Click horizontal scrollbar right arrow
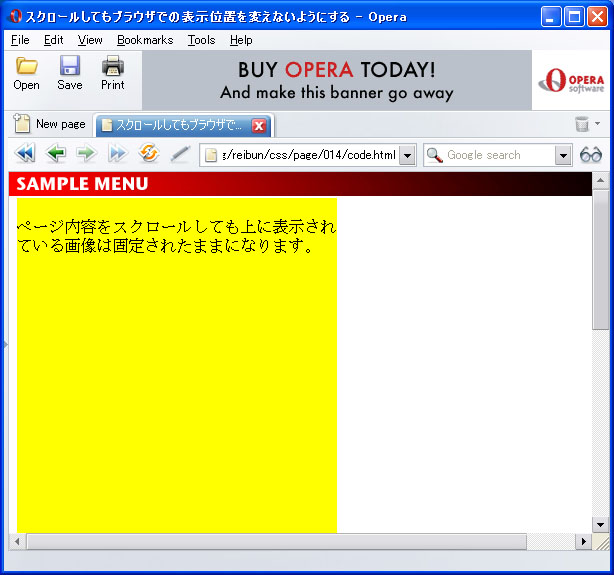Screen dimensions: 614x575 coord(583,541)
